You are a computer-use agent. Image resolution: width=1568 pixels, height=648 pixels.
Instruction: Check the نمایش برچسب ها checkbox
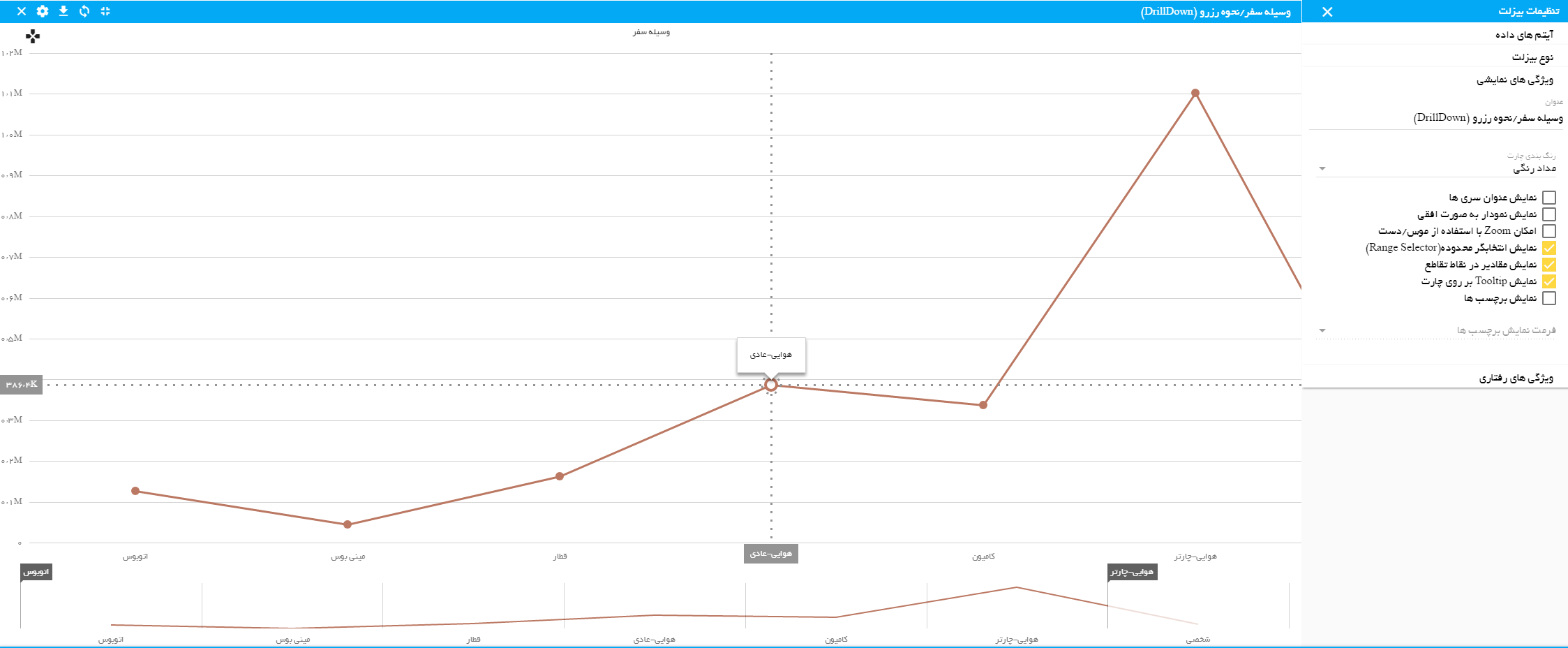click(1549, 298)
